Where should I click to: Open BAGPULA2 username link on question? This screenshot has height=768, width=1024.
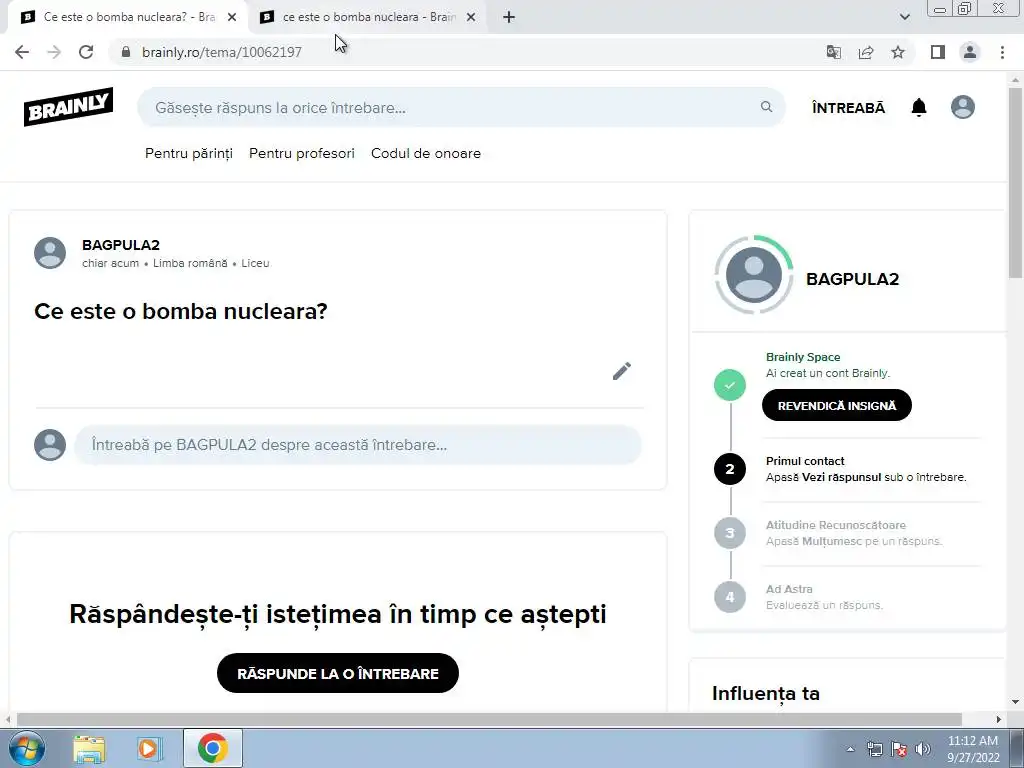pos(121,245)
